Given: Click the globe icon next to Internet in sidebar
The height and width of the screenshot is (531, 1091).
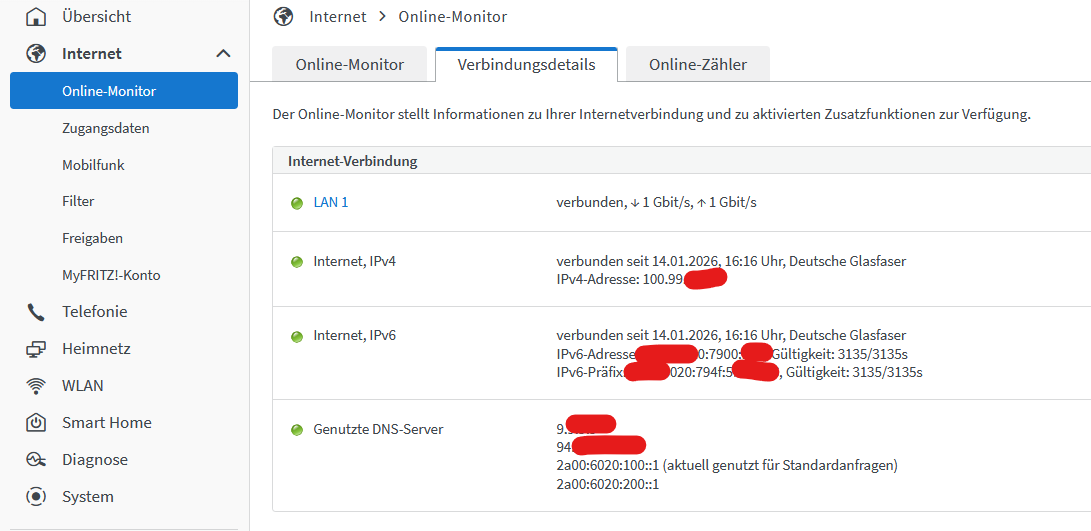Looking at the screenshot, I should 36,53.
